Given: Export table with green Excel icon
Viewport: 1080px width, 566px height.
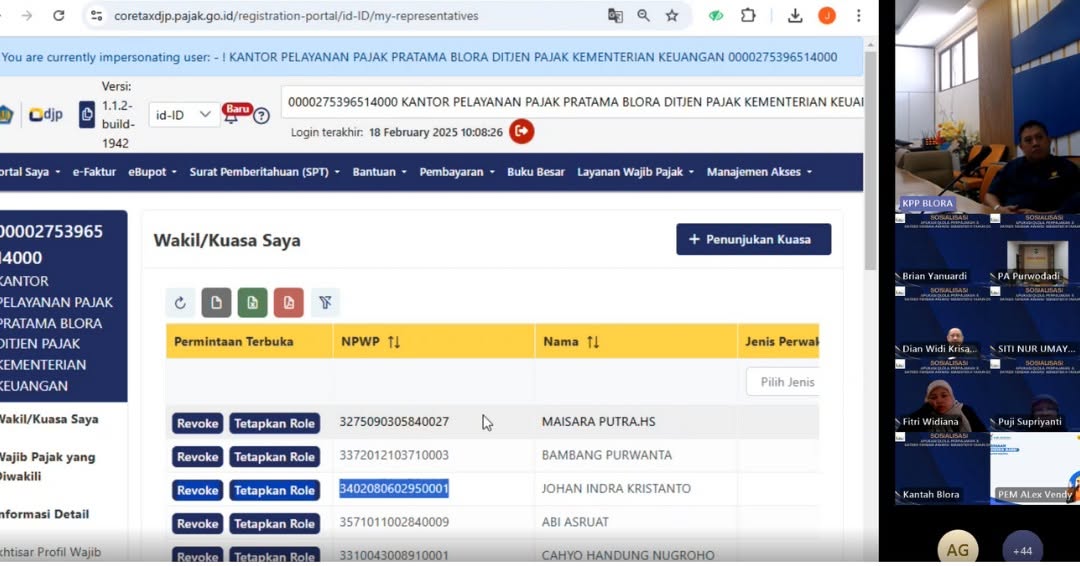Looking at the screenshot, I should 252,303.
